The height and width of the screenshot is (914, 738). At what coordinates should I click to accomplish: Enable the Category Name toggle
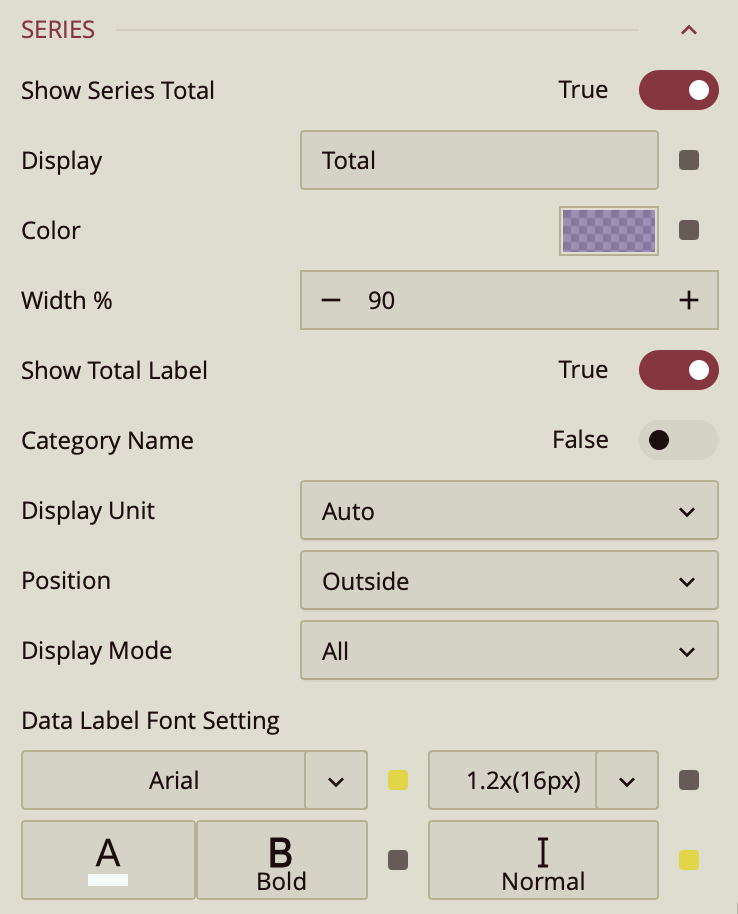click(678, 440)
